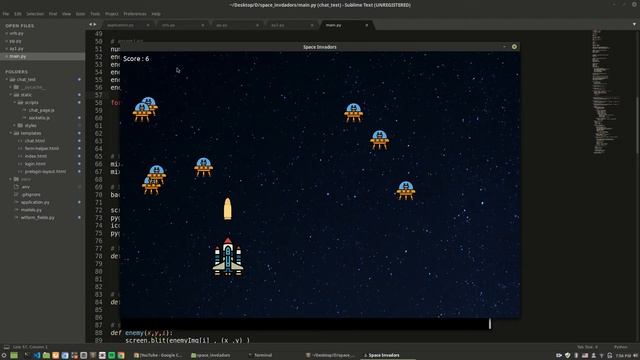Go to previous tab with left arrow
The height and width of the screenshot is (360, 640).
91,25
